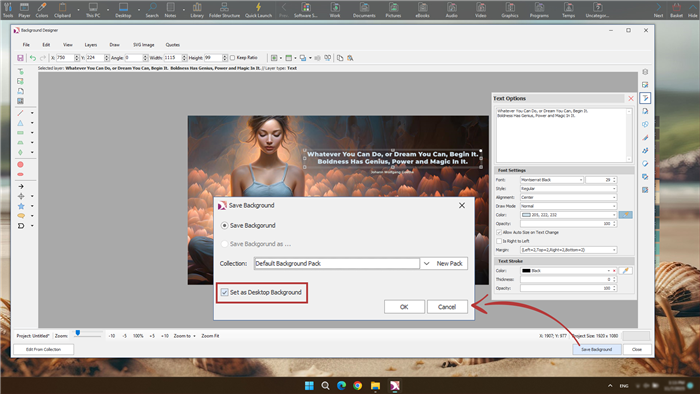Screen dimensions: 700x394
Task: Open the Zoom to dropdown
Action: (x=185, y=336)
